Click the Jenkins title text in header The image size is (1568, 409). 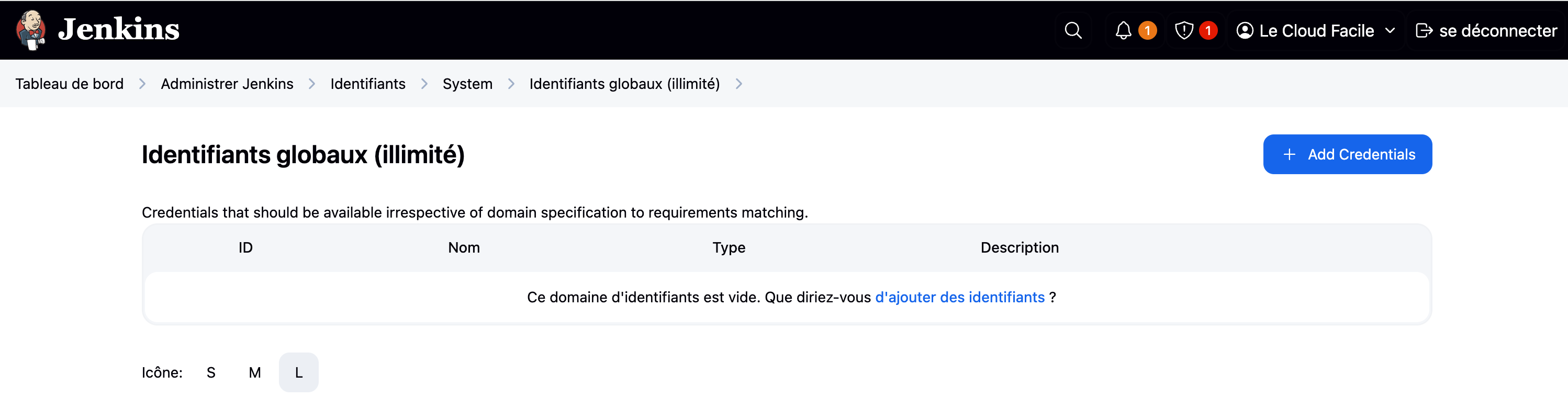[119, 30]
